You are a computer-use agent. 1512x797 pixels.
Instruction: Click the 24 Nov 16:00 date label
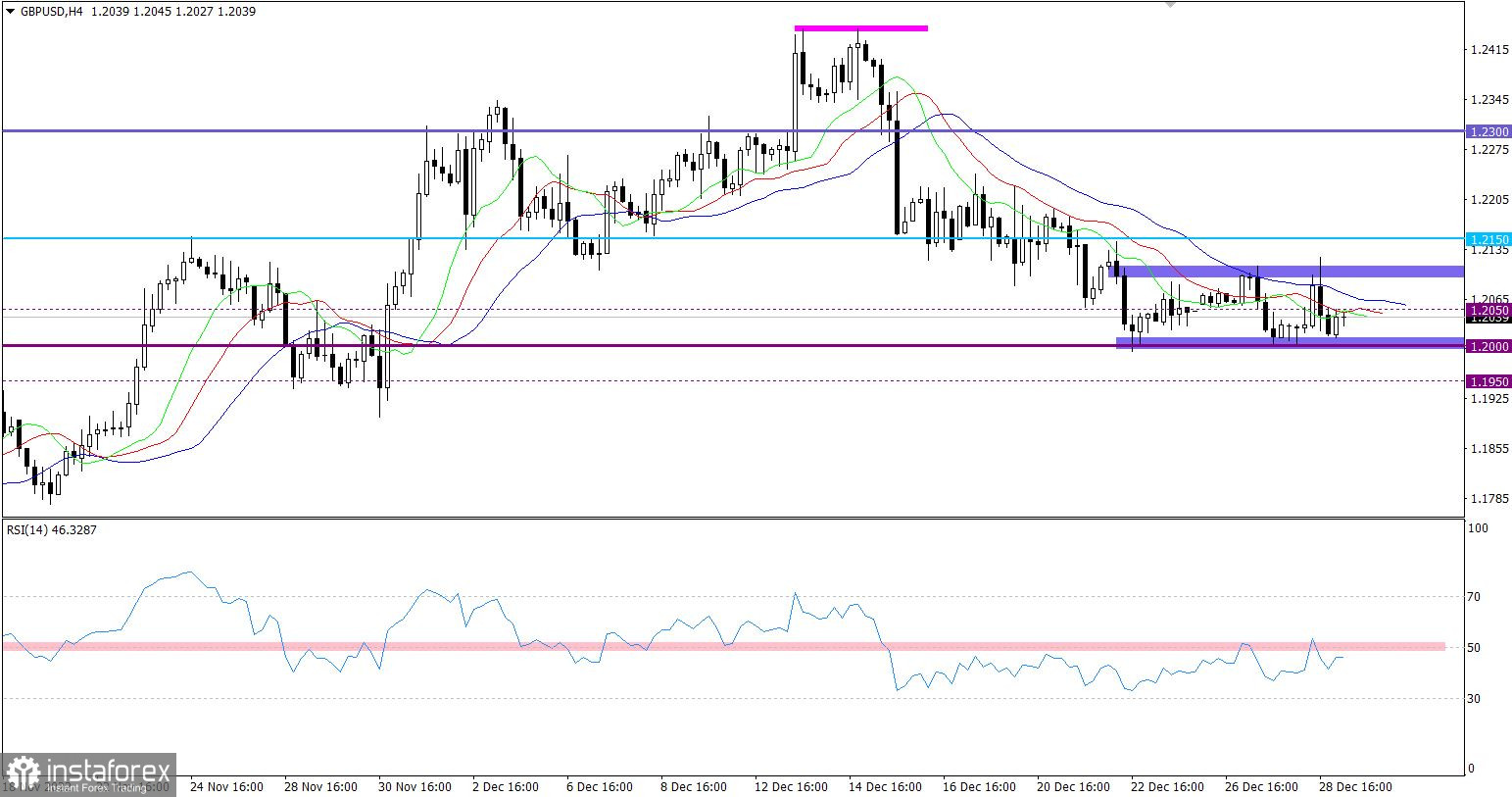pos(226,786)
